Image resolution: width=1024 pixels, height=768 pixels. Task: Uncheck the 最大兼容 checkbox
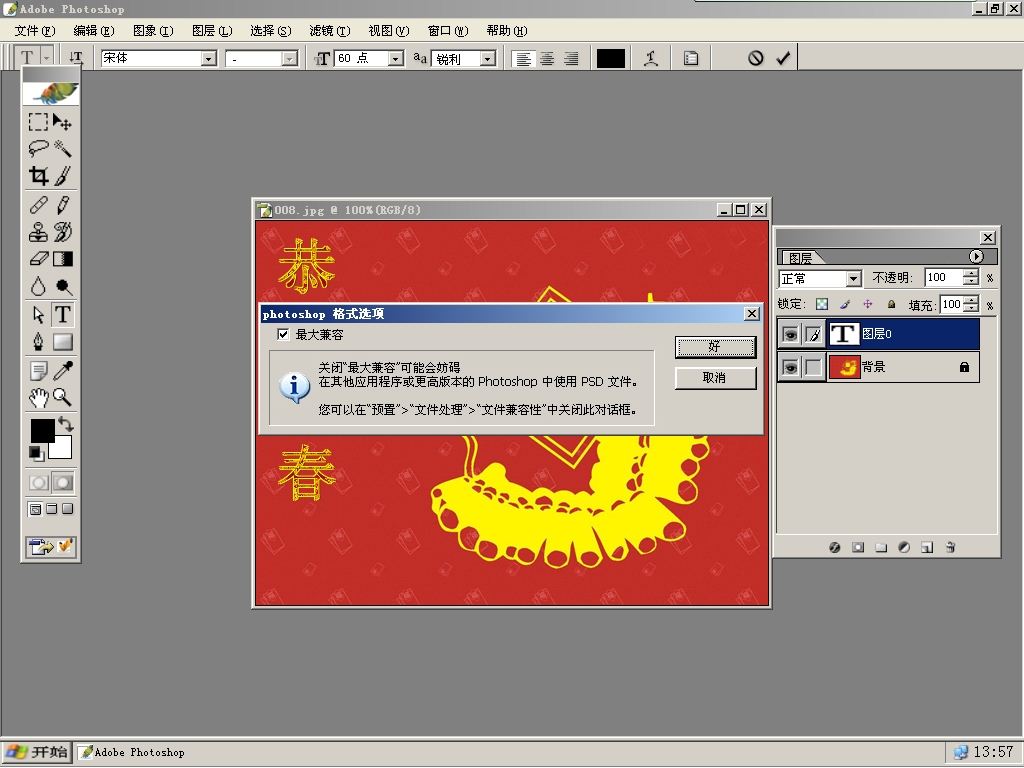click(x=283, y=334)
